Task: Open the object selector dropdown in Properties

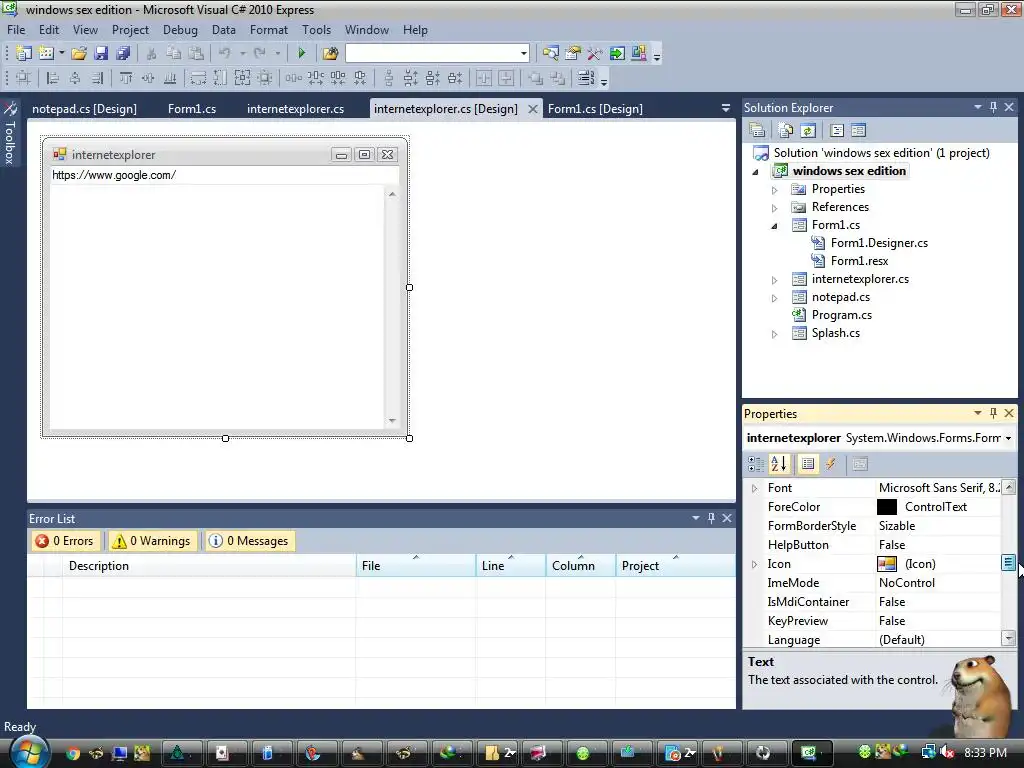Action: click(1008, 438)
